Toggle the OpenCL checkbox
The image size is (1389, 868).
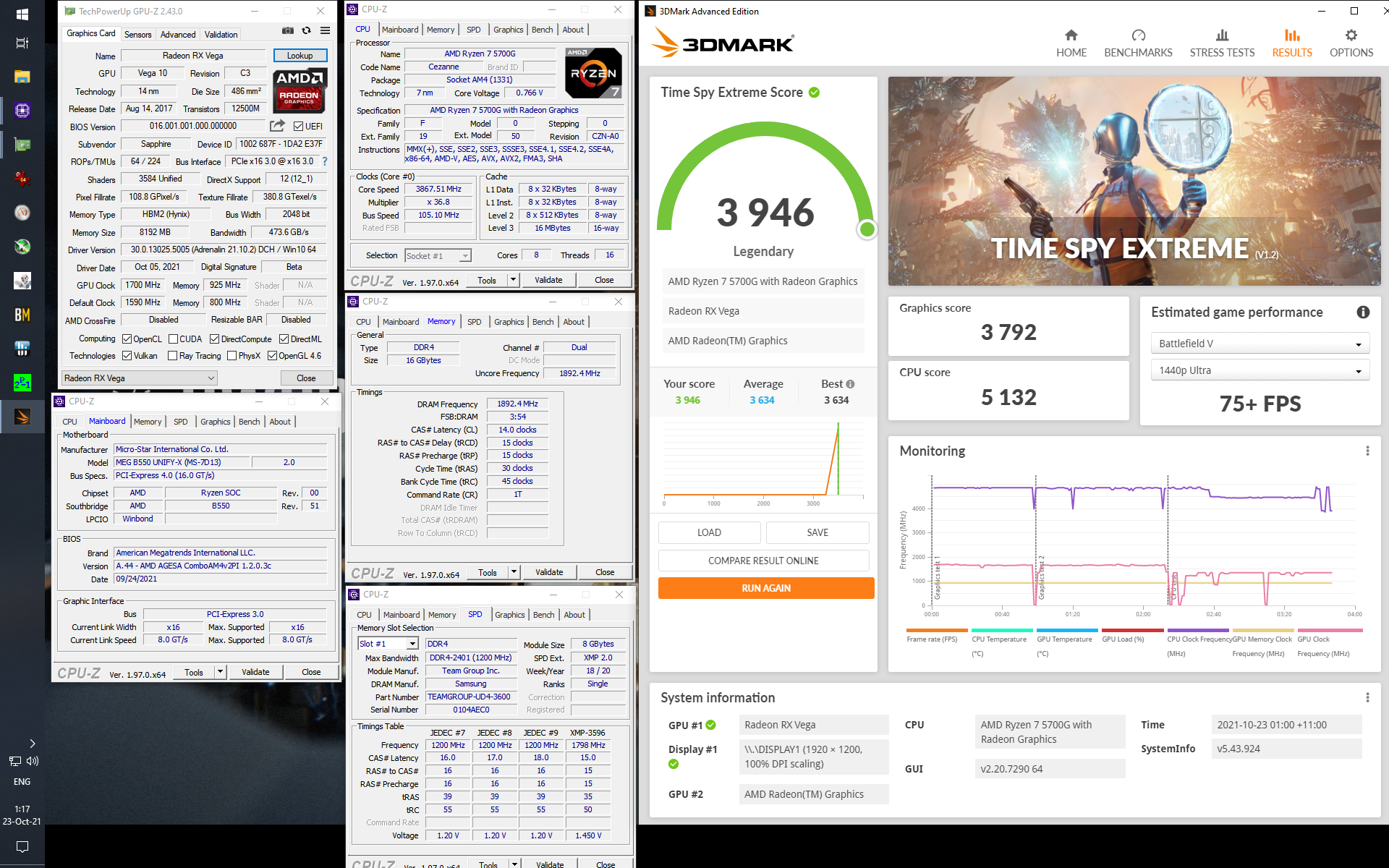tap(127, 339)
